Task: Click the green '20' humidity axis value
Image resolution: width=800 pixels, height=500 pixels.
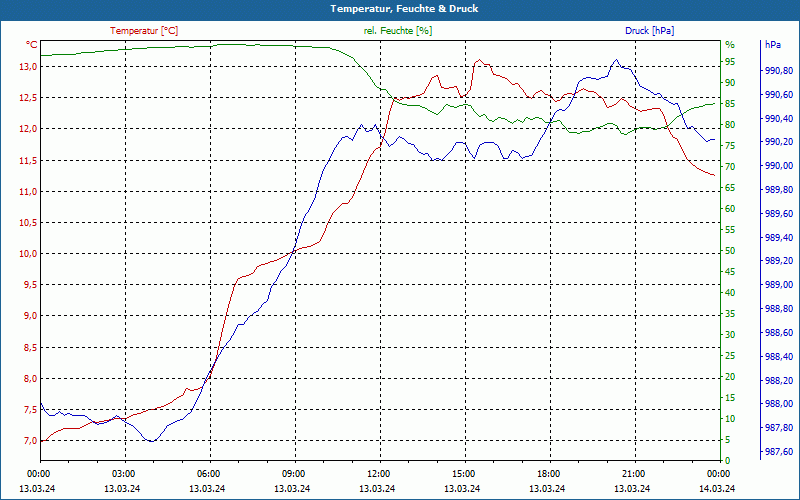Action: [730, 377]
